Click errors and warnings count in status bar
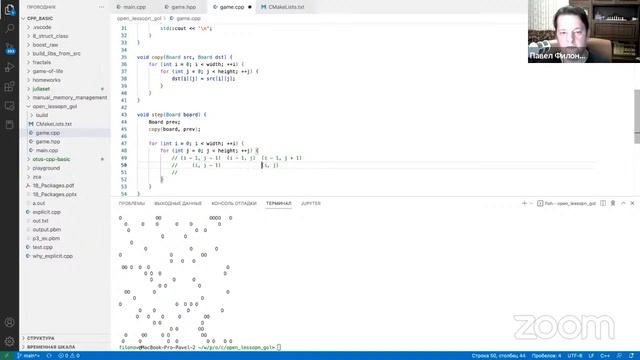640x360 pixels. tap(69, 356)
